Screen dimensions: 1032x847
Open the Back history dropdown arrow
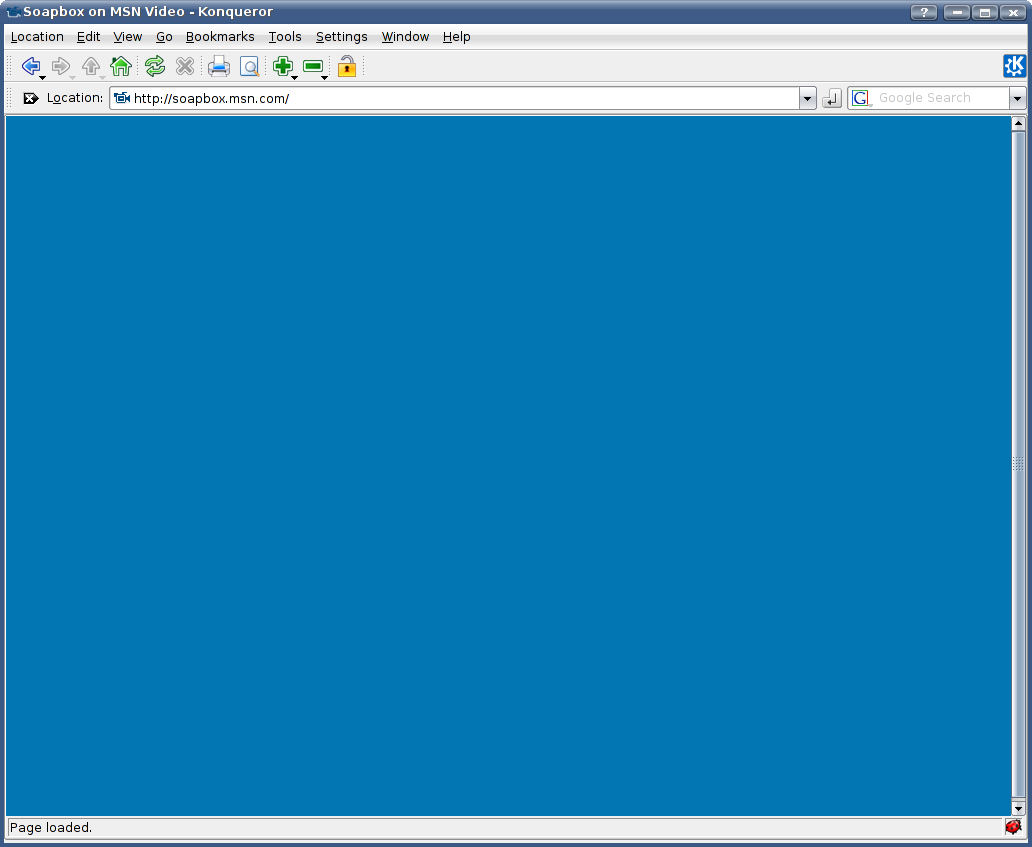pos(43,78)
